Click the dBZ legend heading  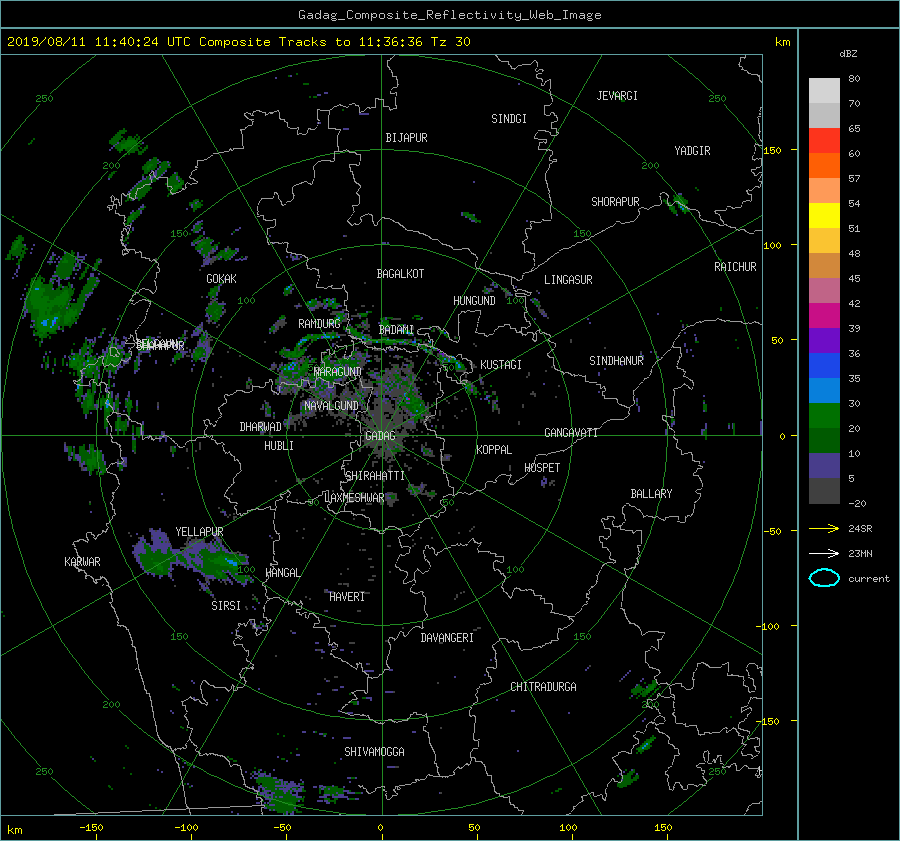coord(848,54)
